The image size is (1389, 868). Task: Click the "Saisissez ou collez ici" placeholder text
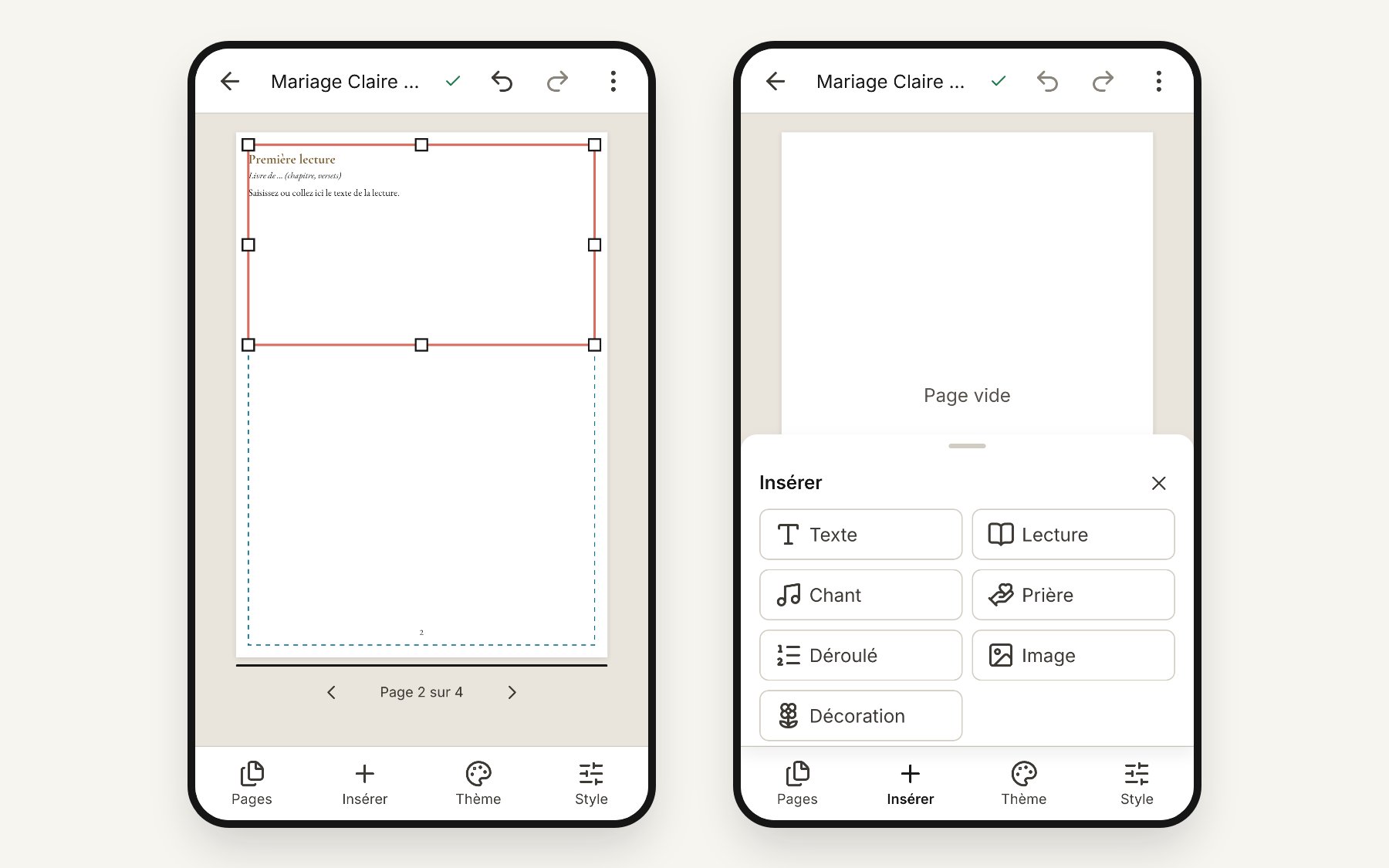(324, 193)
